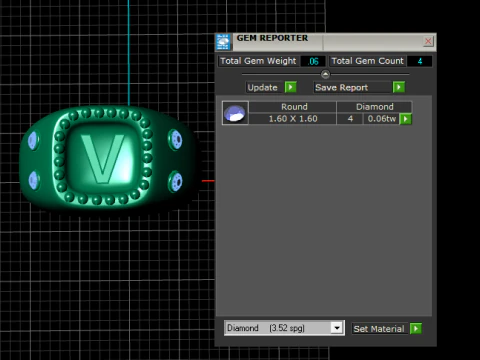Image resolution: width=480 pixels, height=360 pixels.
Task: Click the "Total Gem Weight" label
Action: [258, 61]
